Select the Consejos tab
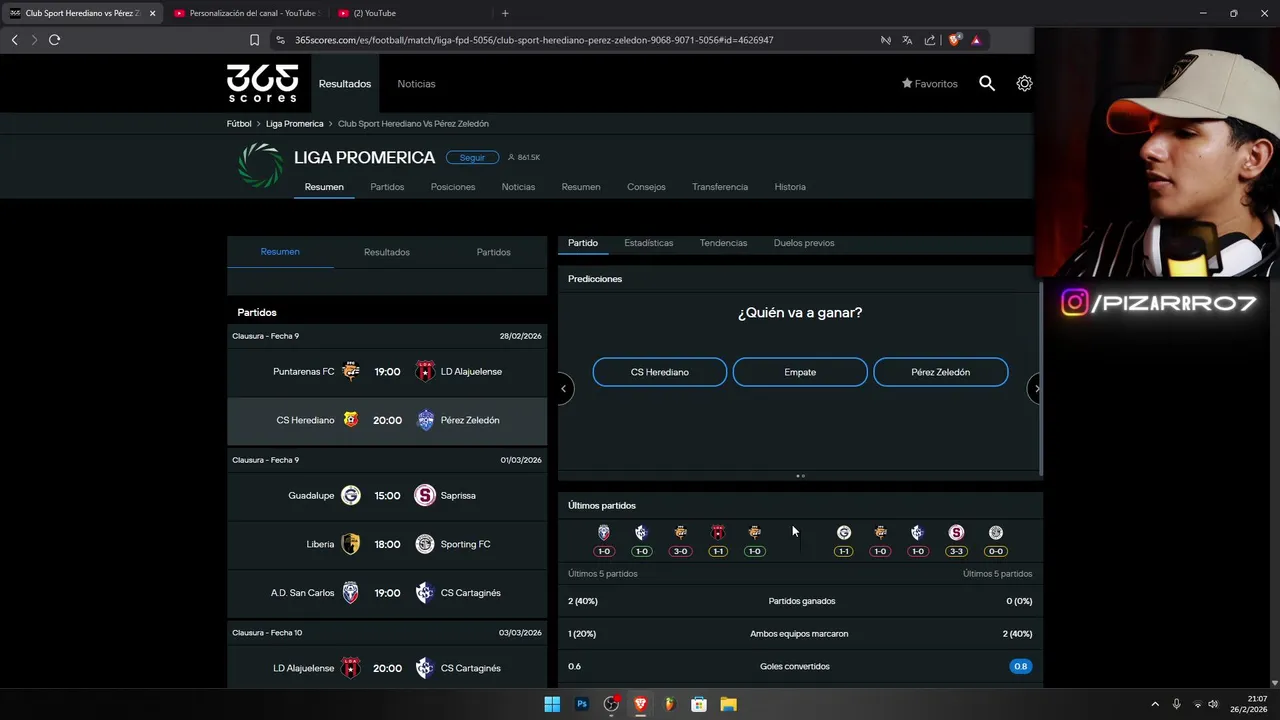Screen dimensions: 1280x720 [646, 187]
